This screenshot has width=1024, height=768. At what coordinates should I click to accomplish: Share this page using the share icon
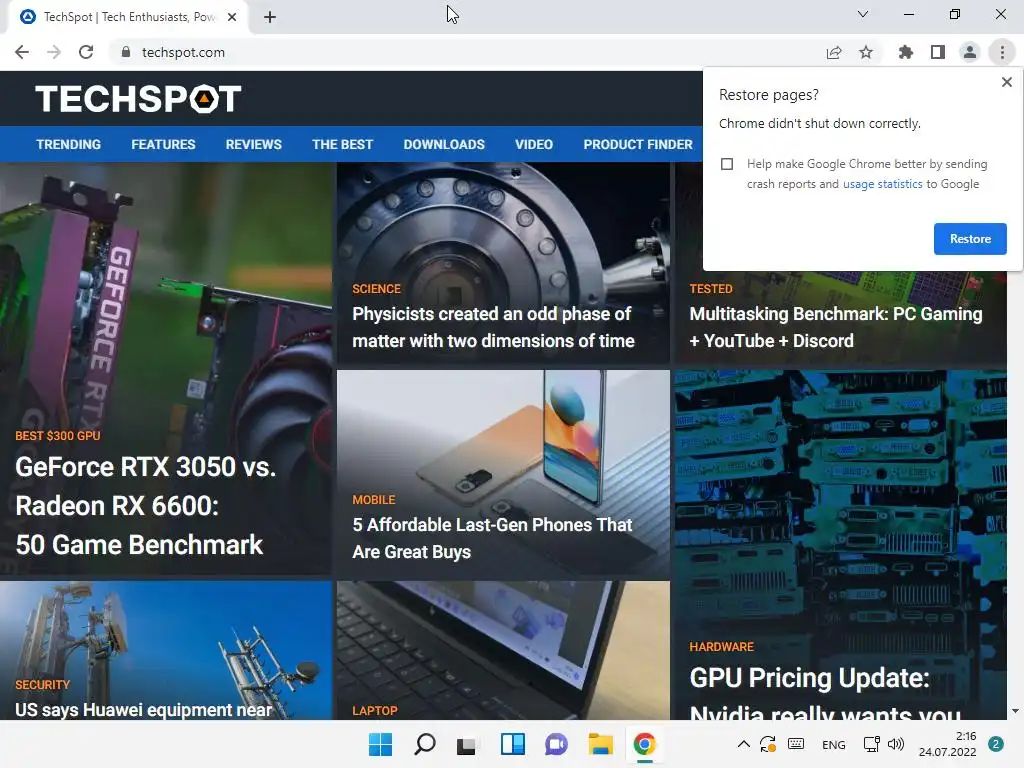834,52
